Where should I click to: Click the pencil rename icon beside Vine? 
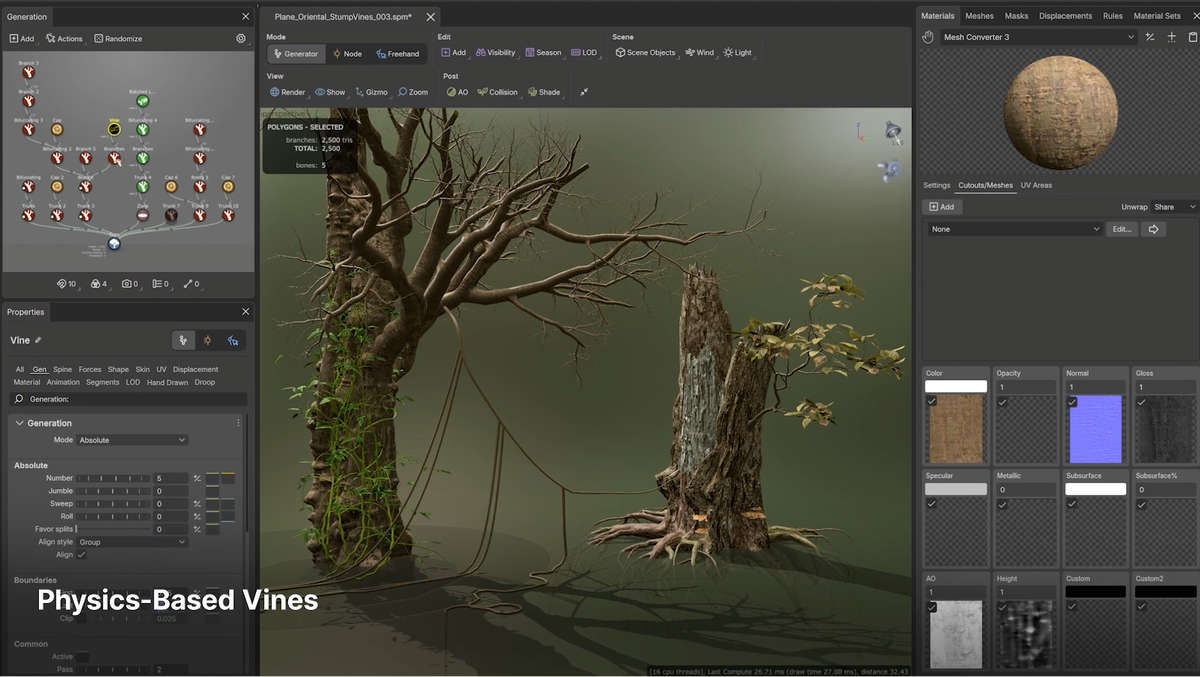[38, 340]
